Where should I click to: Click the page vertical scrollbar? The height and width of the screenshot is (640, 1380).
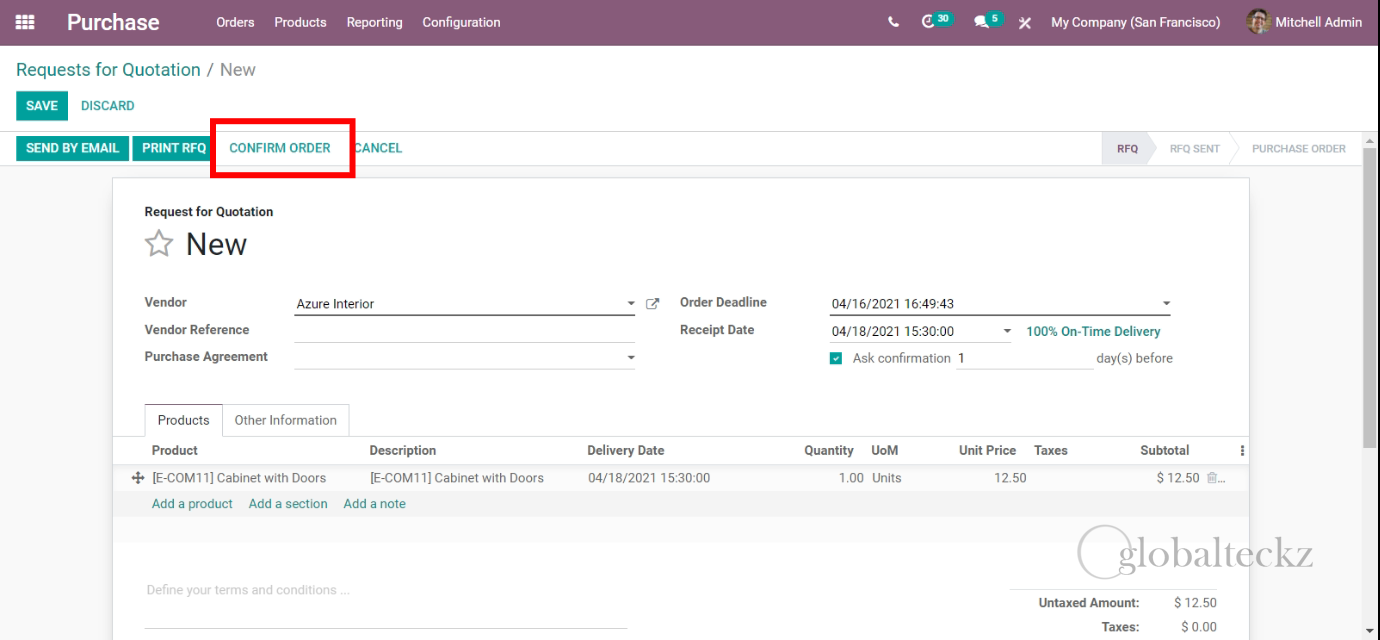(x=1369, y=296)
